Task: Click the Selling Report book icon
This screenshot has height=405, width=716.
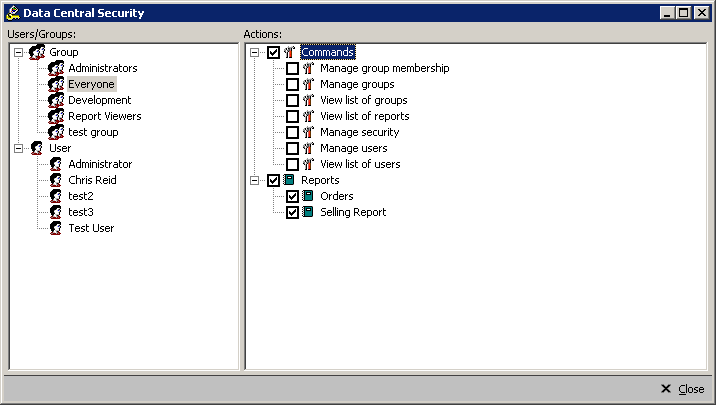Action: 308,212
